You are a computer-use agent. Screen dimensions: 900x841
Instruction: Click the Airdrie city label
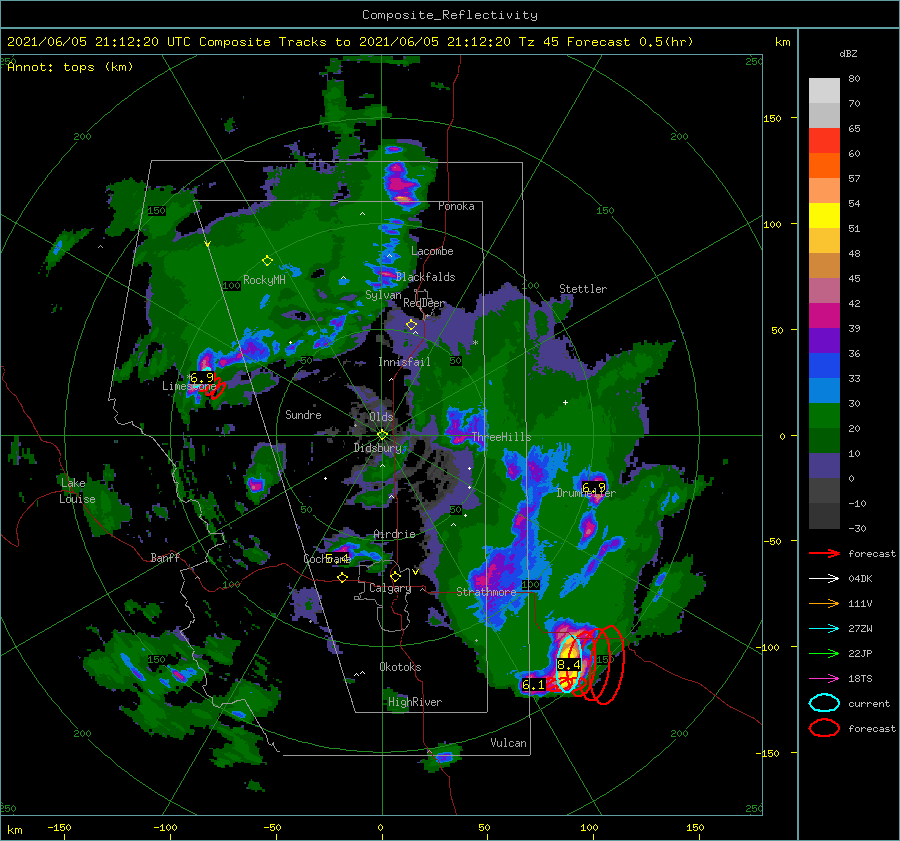coord(394,534)
